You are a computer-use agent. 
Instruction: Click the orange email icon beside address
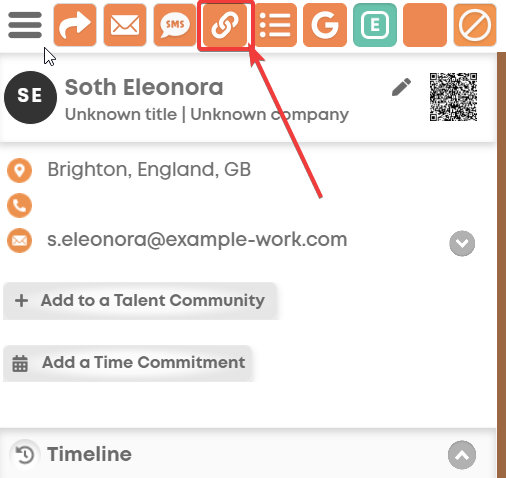click(20, 240)
